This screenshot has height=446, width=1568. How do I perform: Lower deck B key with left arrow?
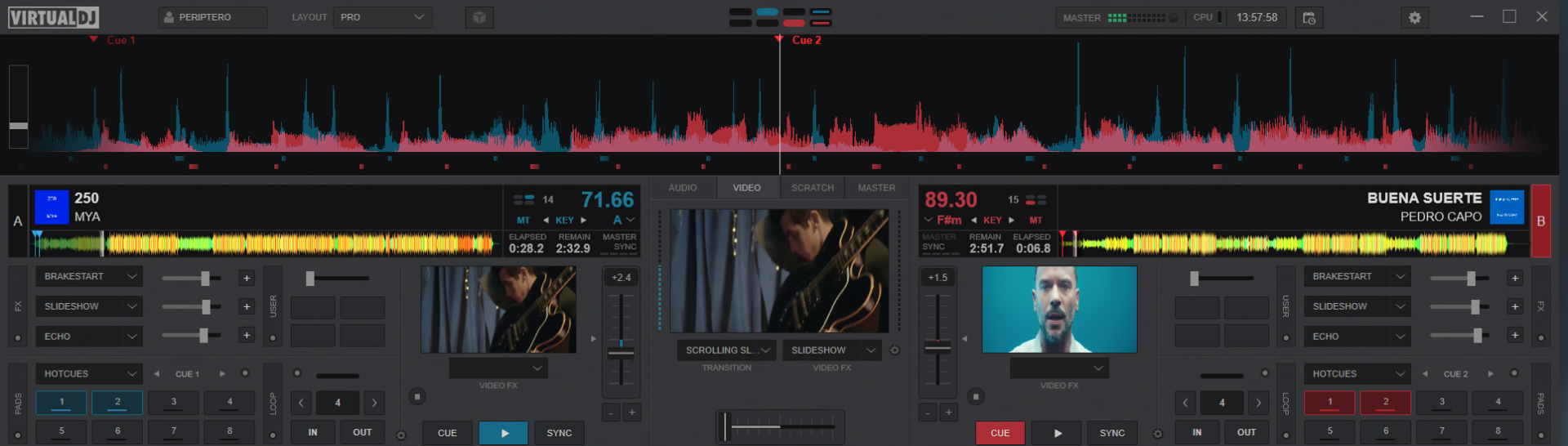(x=974, y=221)
